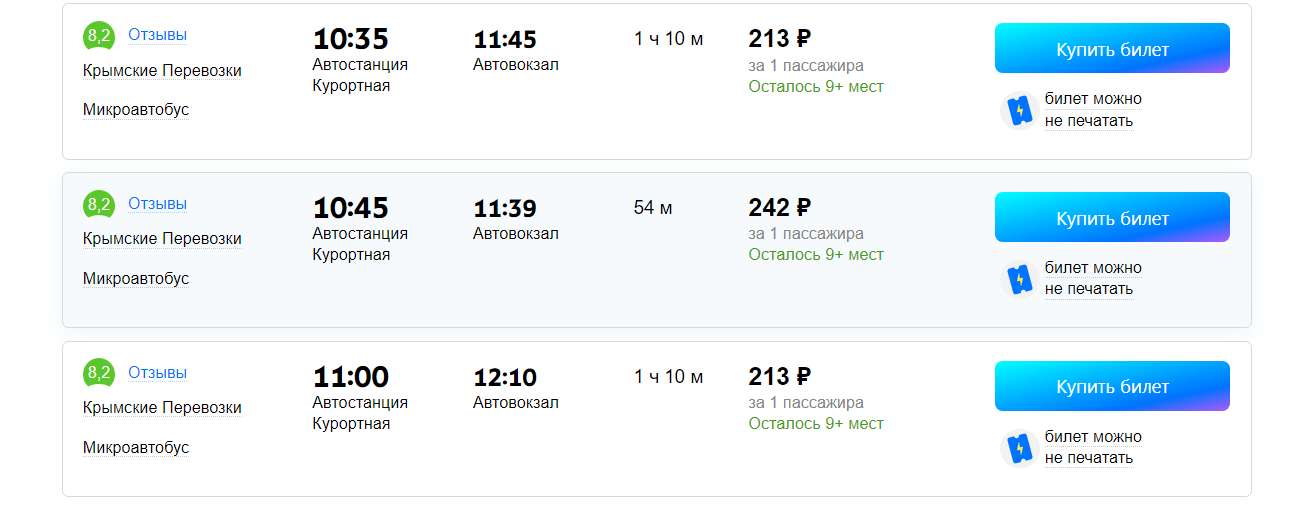Click e-ticket icon on the 10:35 trip
The width and height of the screenshot is (1295, 515).
pos(1019,110)
